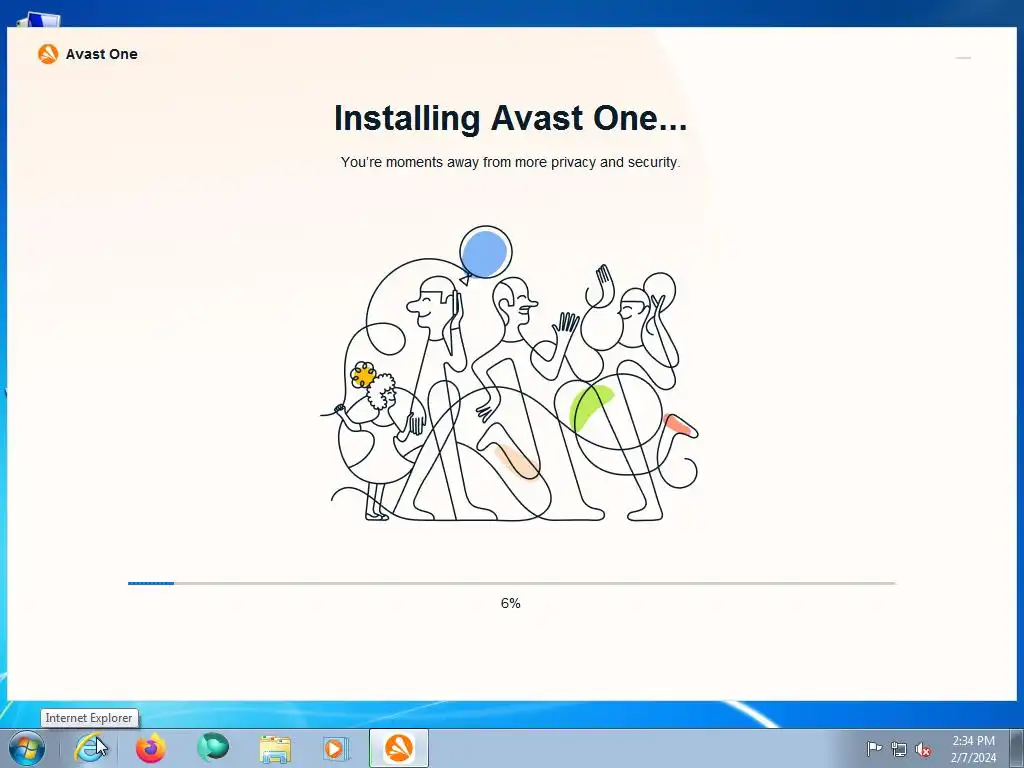
Task: Select the Avast One installer taskbar button
Action: pyautogui.click(x=398, y=748)
